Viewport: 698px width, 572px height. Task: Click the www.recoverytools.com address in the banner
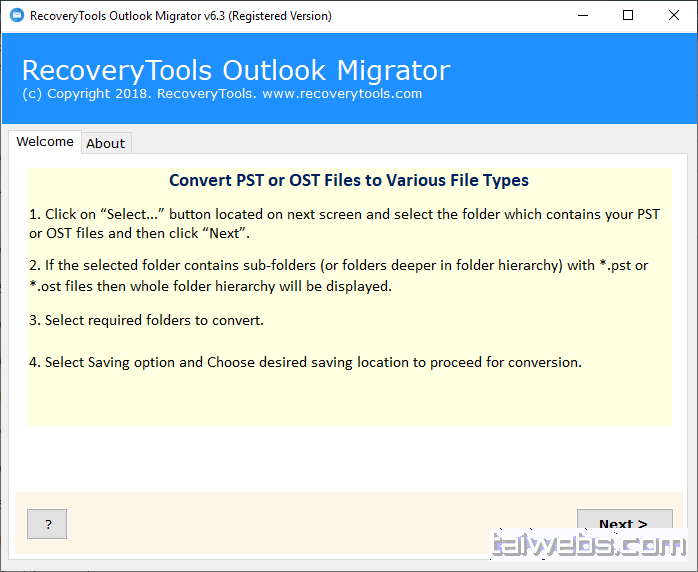[x=341, y=94]
